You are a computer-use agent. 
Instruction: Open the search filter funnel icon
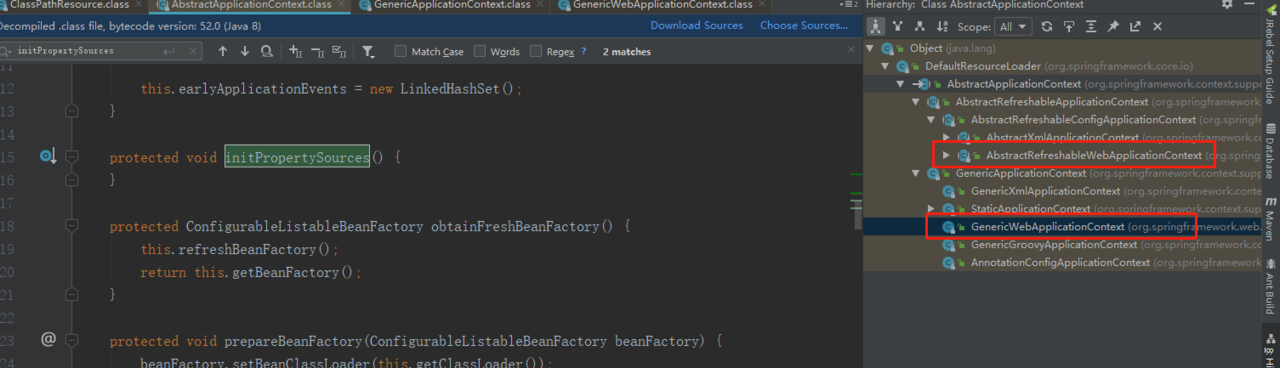pyautogui.click(x=368, y=51)
